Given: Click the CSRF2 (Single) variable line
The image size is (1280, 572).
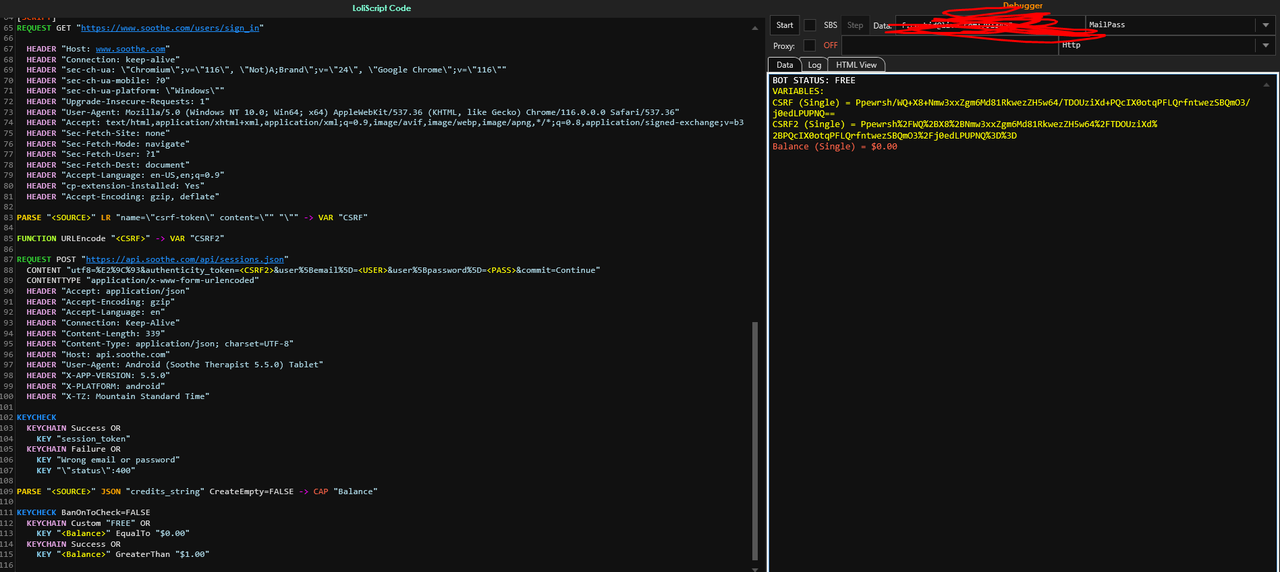Looking at the screenshot, I should (965, 129).
